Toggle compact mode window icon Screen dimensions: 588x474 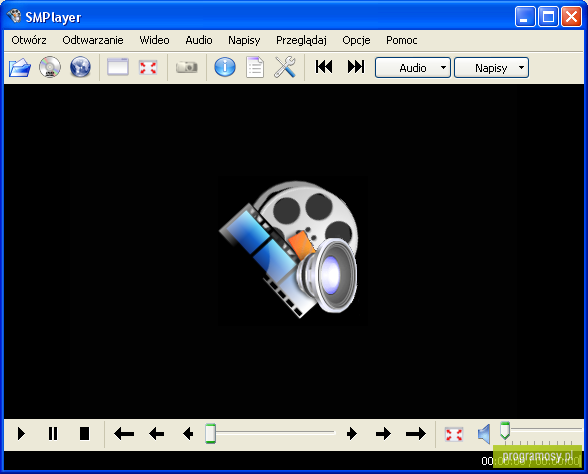coord(118,67)
